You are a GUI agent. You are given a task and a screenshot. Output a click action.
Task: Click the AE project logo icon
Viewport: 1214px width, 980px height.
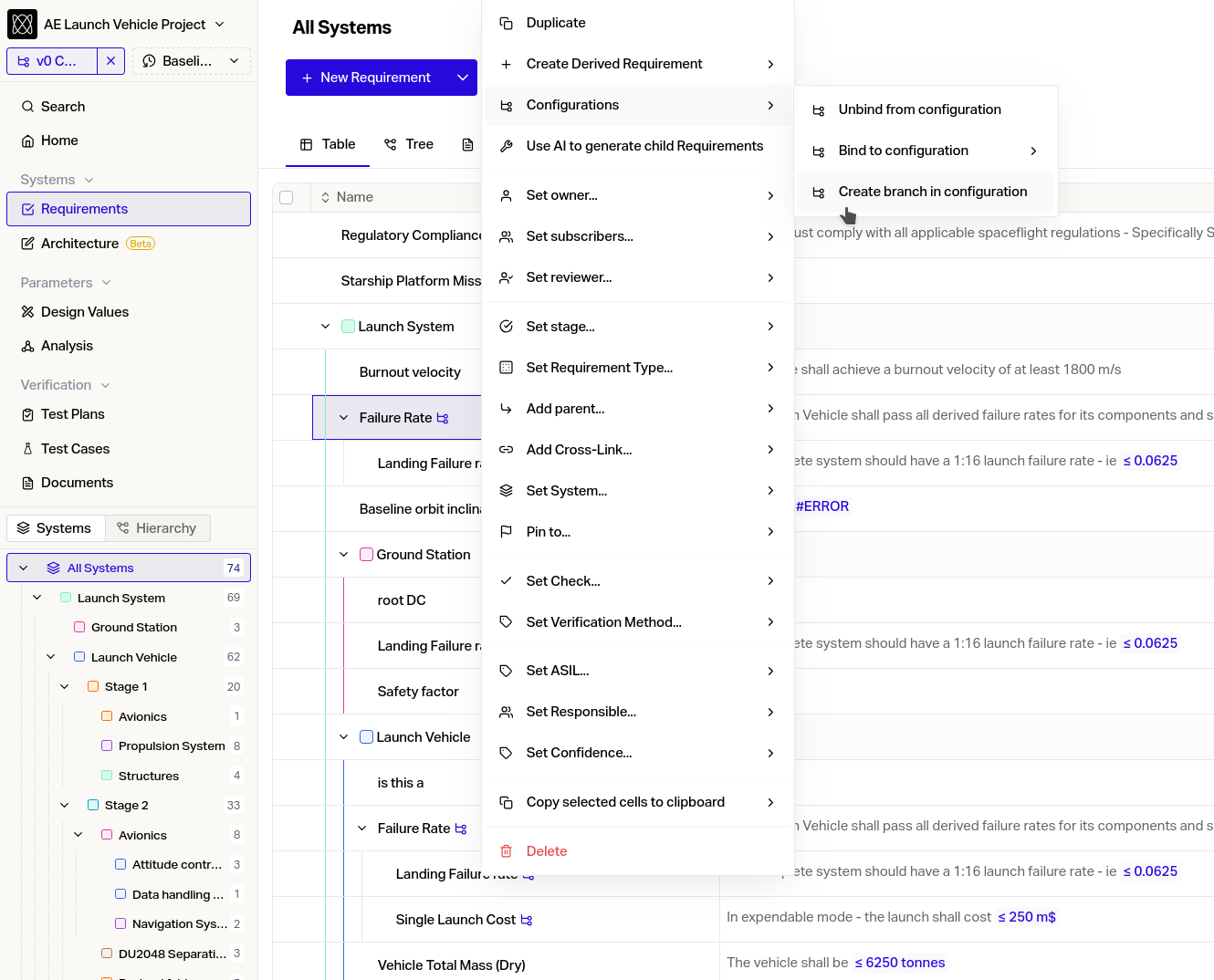22,25
